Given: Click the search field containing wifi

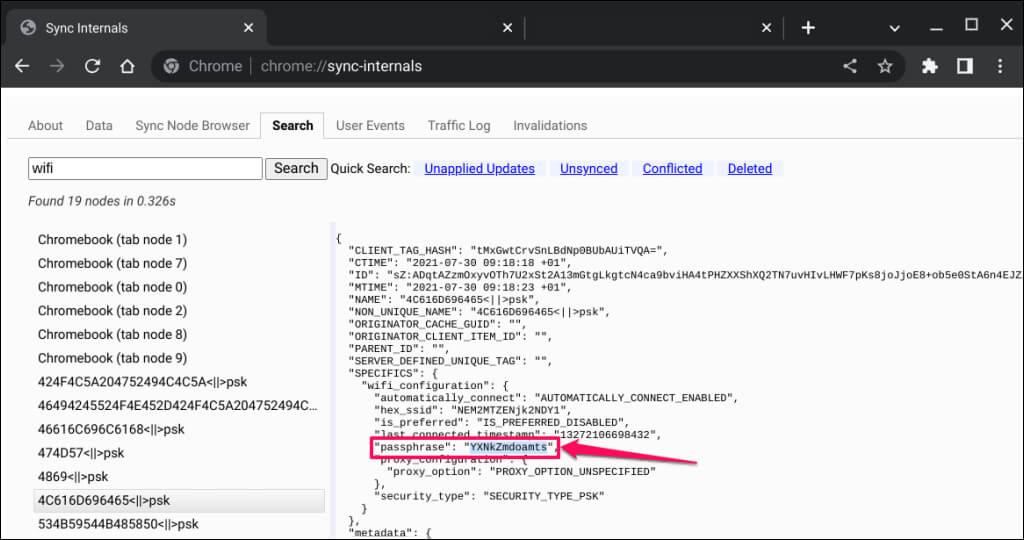Looking at the screenshot, I should click(145, 169).
